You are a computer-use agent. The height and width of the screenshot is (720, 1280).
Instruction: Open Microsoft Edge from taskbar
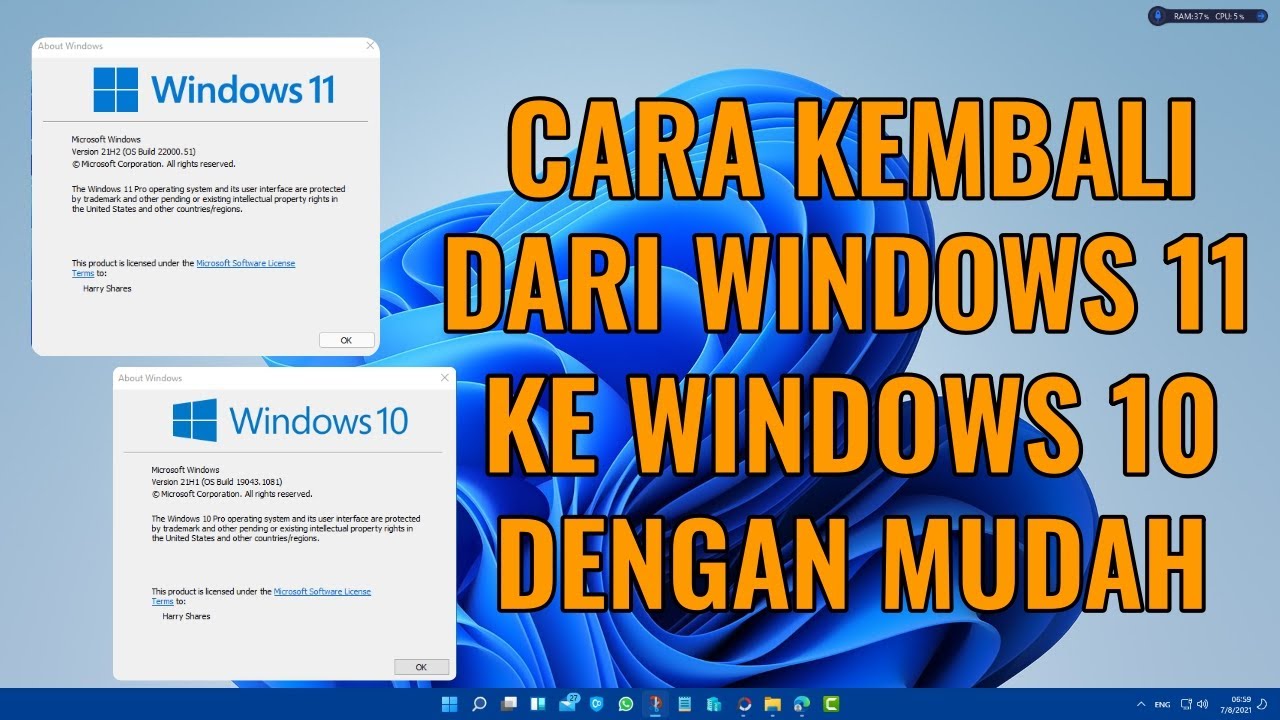click(802, 704)
